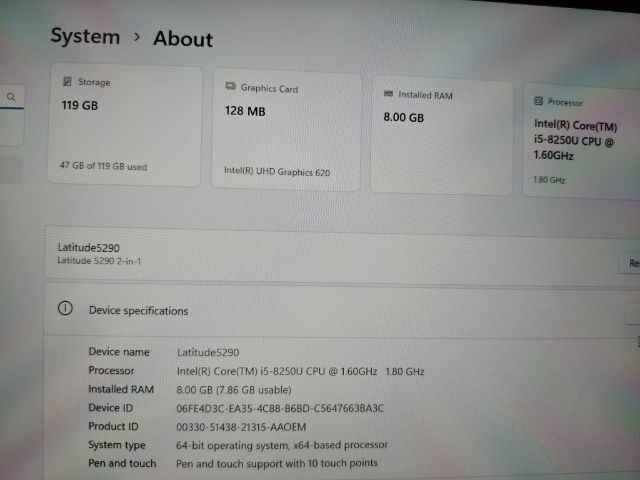Select the '8.00 GB' value in RAM card
Viewport: 640px width, 480px height.
[404, 118]
